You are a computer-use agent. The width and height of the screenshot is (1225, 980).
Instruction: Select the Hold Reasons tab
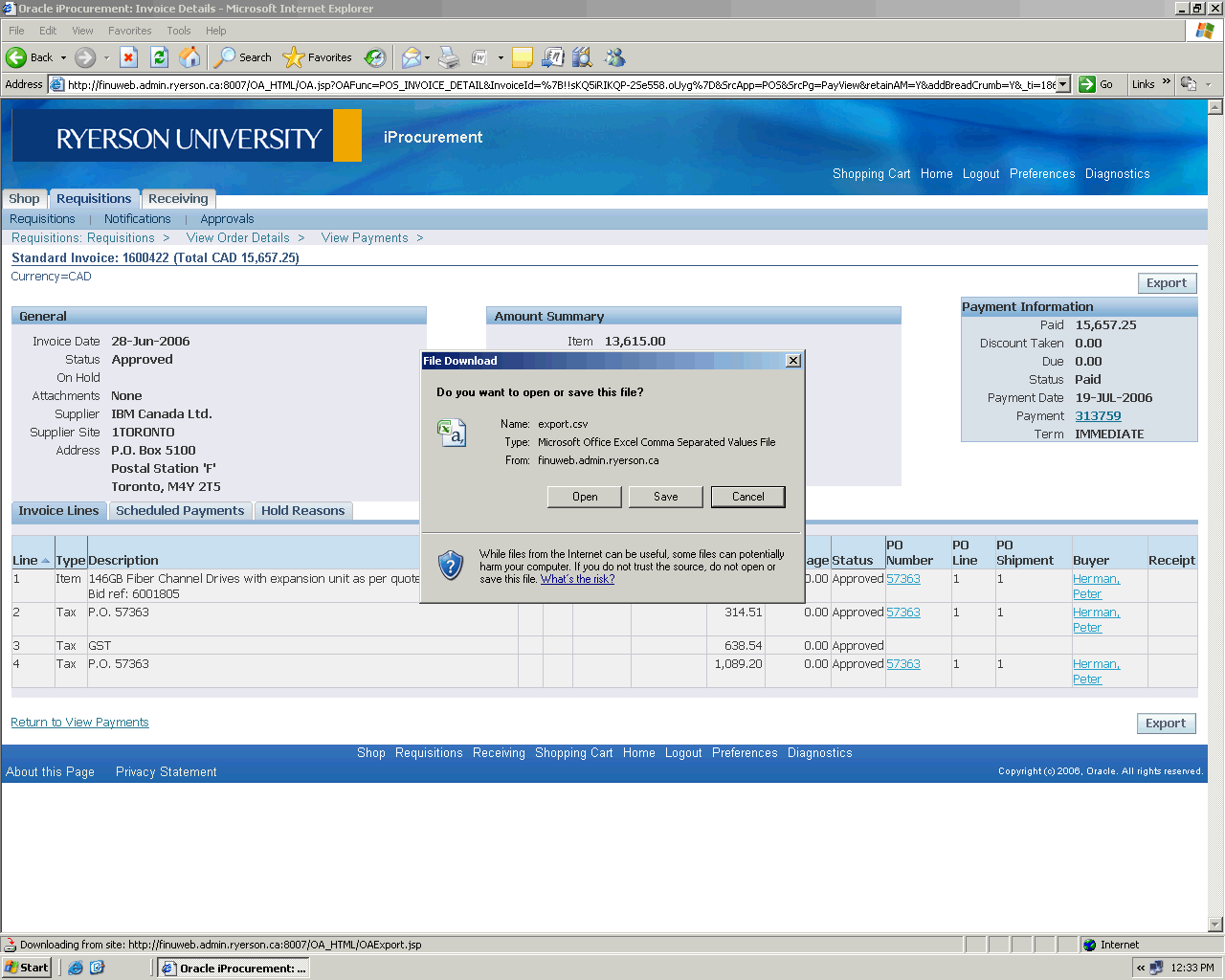coord(302,511)
